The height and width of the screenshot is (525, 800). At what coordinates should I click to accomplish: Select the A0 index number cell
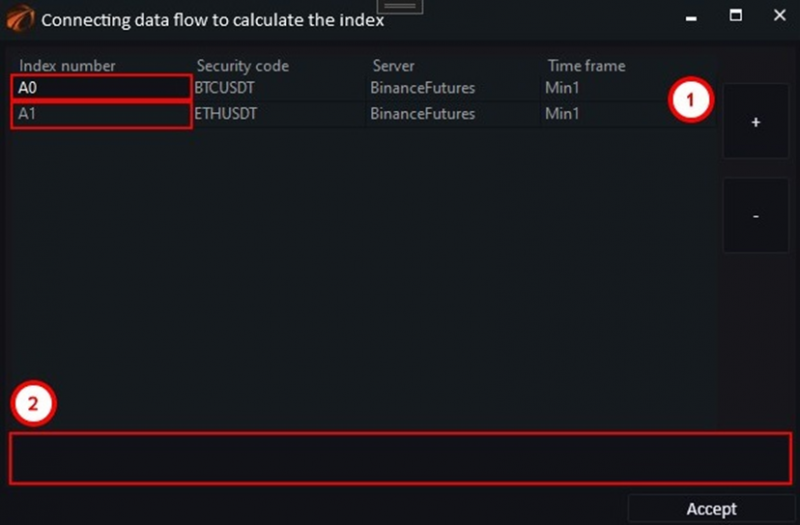(102, 88)
